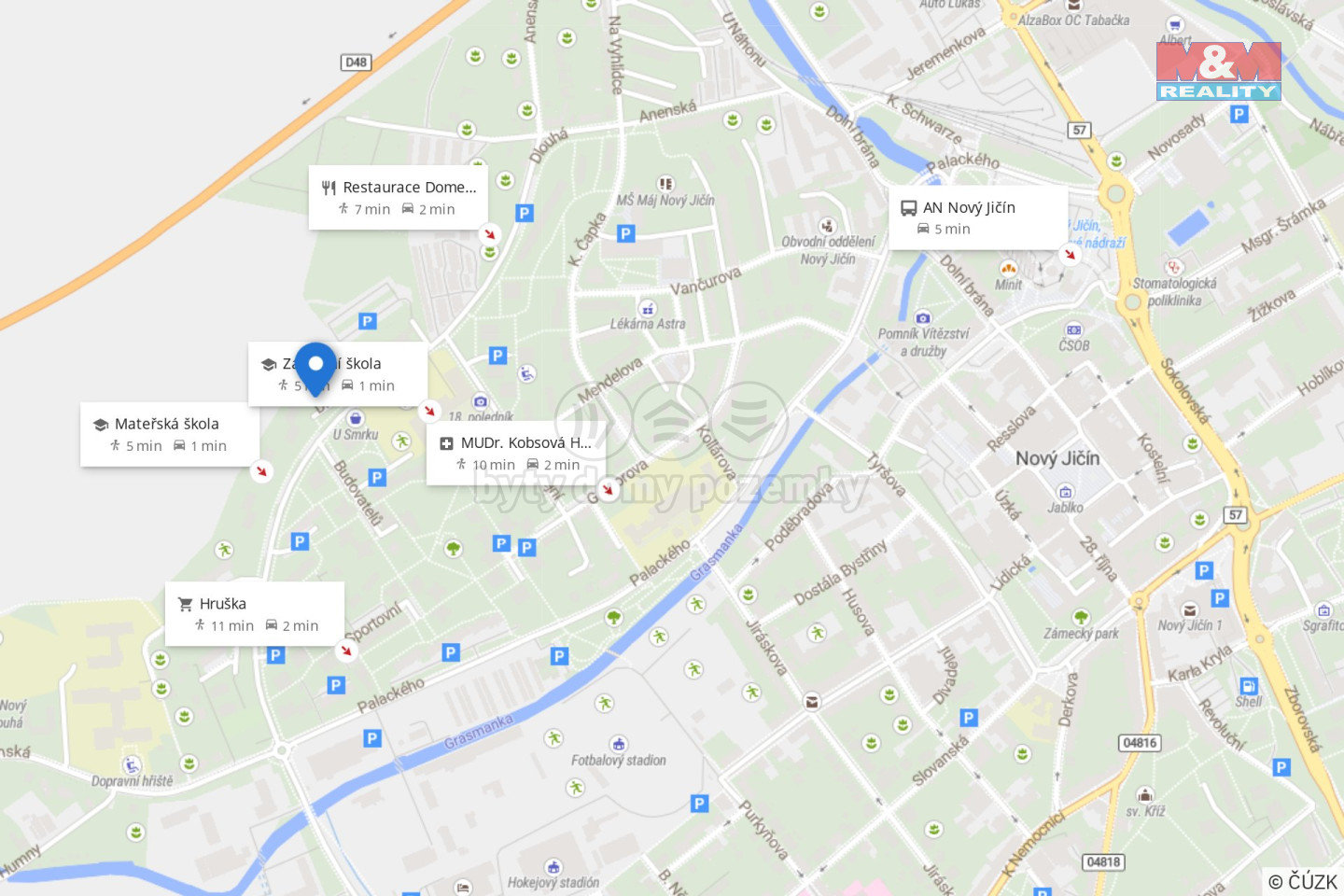The image size is (1344, 896).
Task: Click the red arrow marker beside Mateřská škola card
Action: [x=262, y=471]
